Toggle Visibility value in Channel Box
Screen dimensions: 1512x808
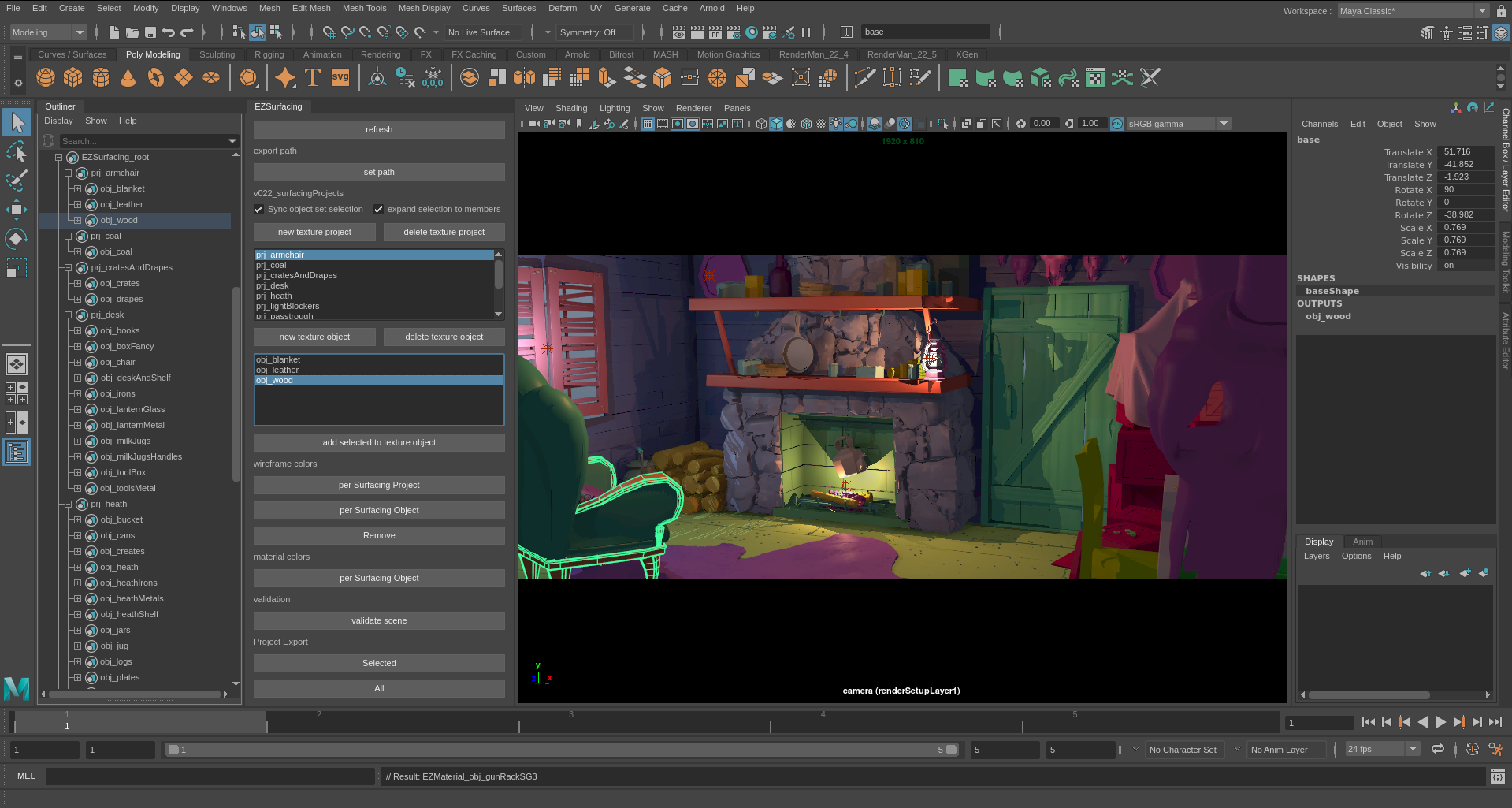[1464, 266]
